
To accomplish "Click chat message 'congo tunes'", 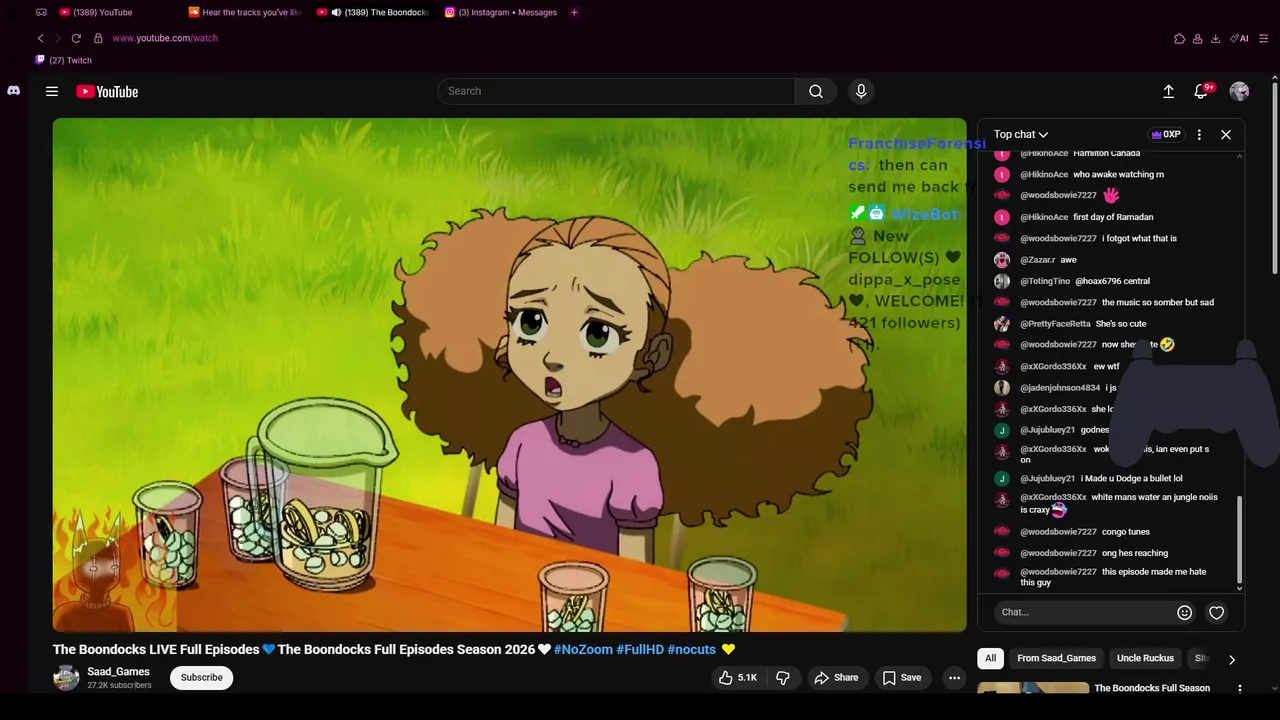I will (x=1126, y=532).
